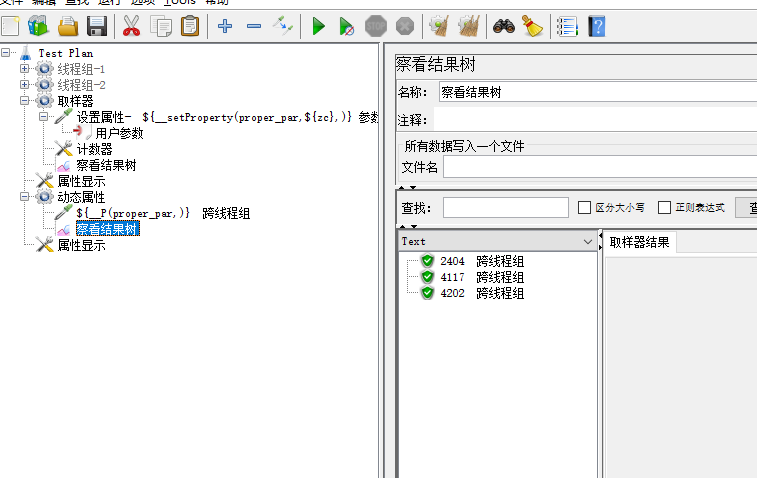The image size is (757, 478).
Task: Open the 取样器结果 tab
Action: 639,242
